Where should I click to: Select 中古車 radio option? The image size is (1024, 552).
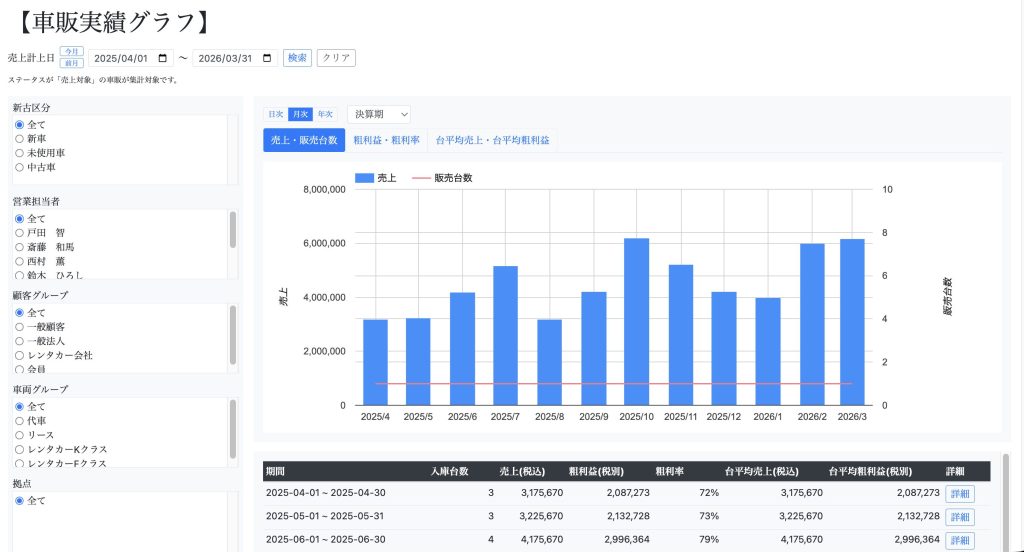[x=19, y=167]
